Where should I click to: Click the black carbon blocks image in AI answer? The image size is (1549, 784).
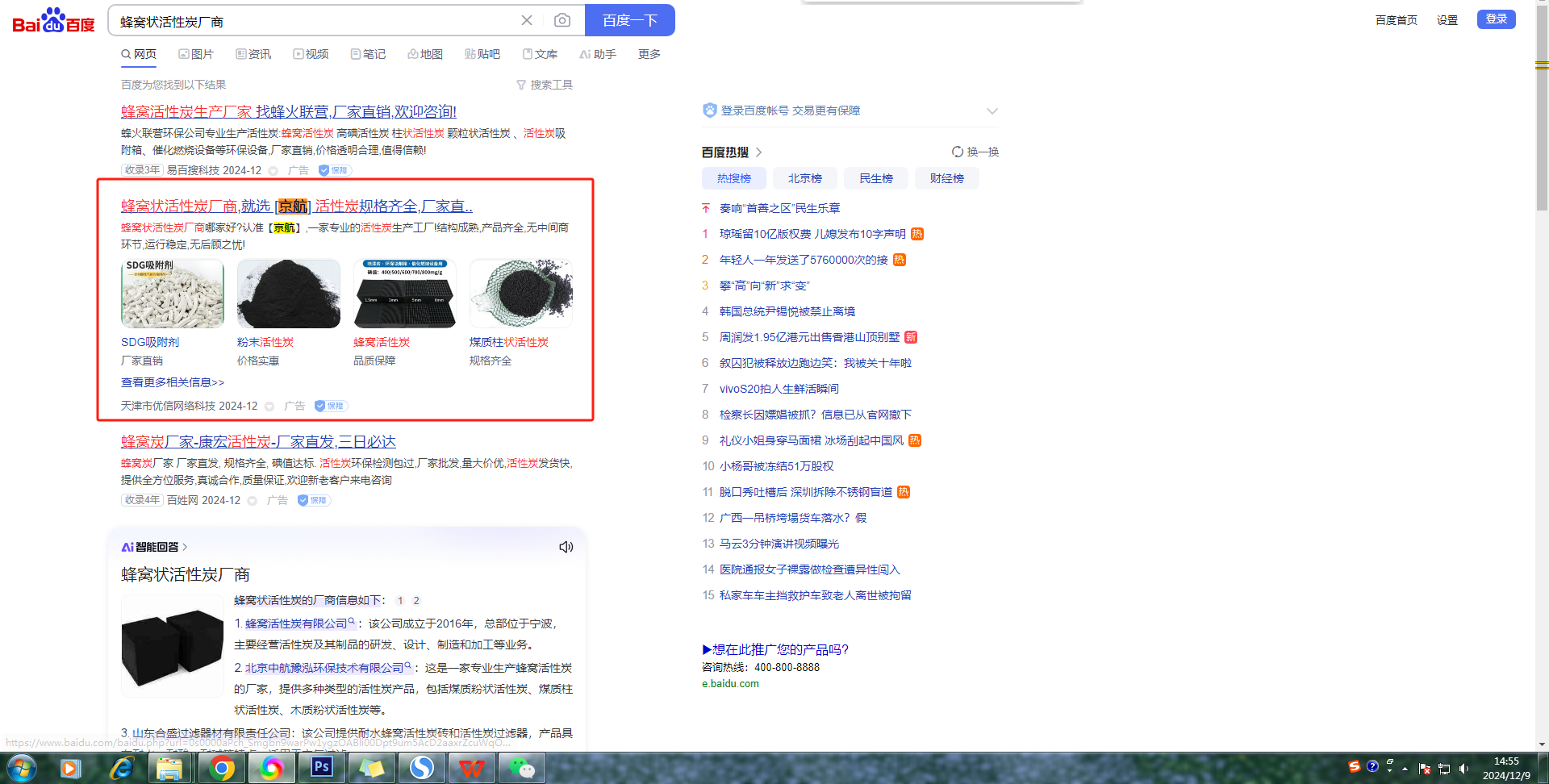[x=173, y=646]
